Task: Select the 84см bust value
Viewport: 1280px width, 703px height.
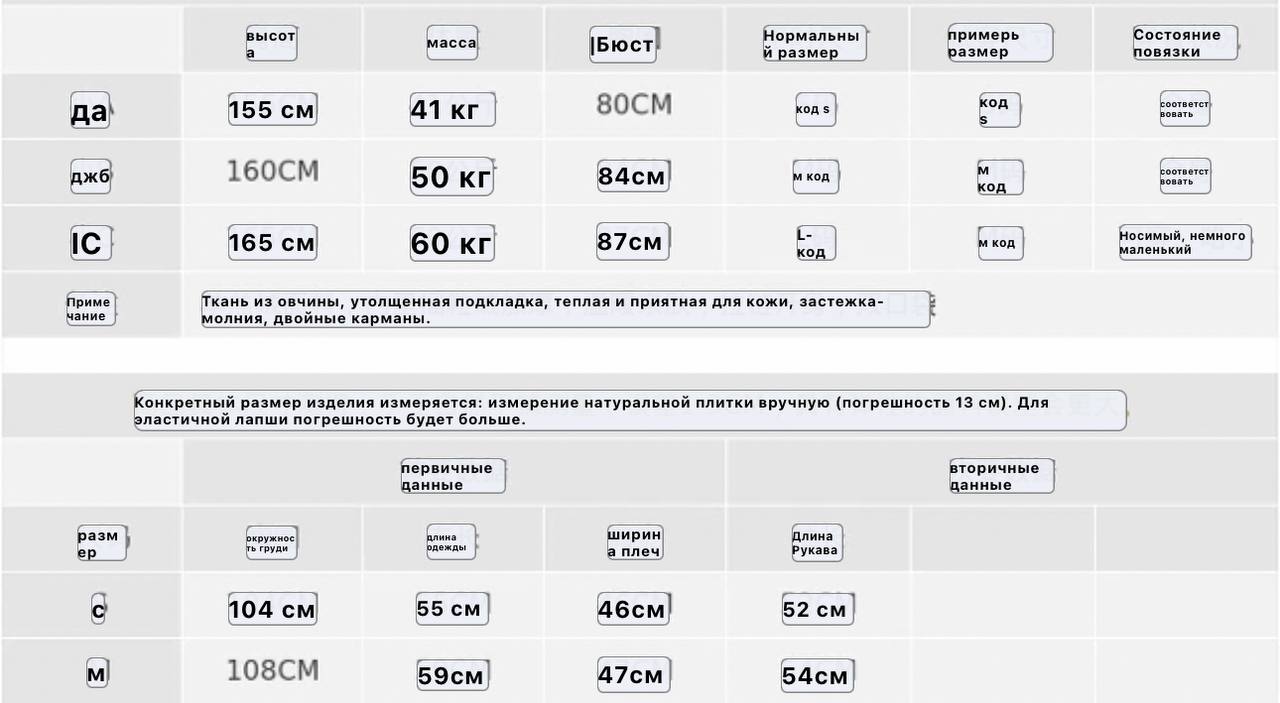Action: tap(633, 176)
